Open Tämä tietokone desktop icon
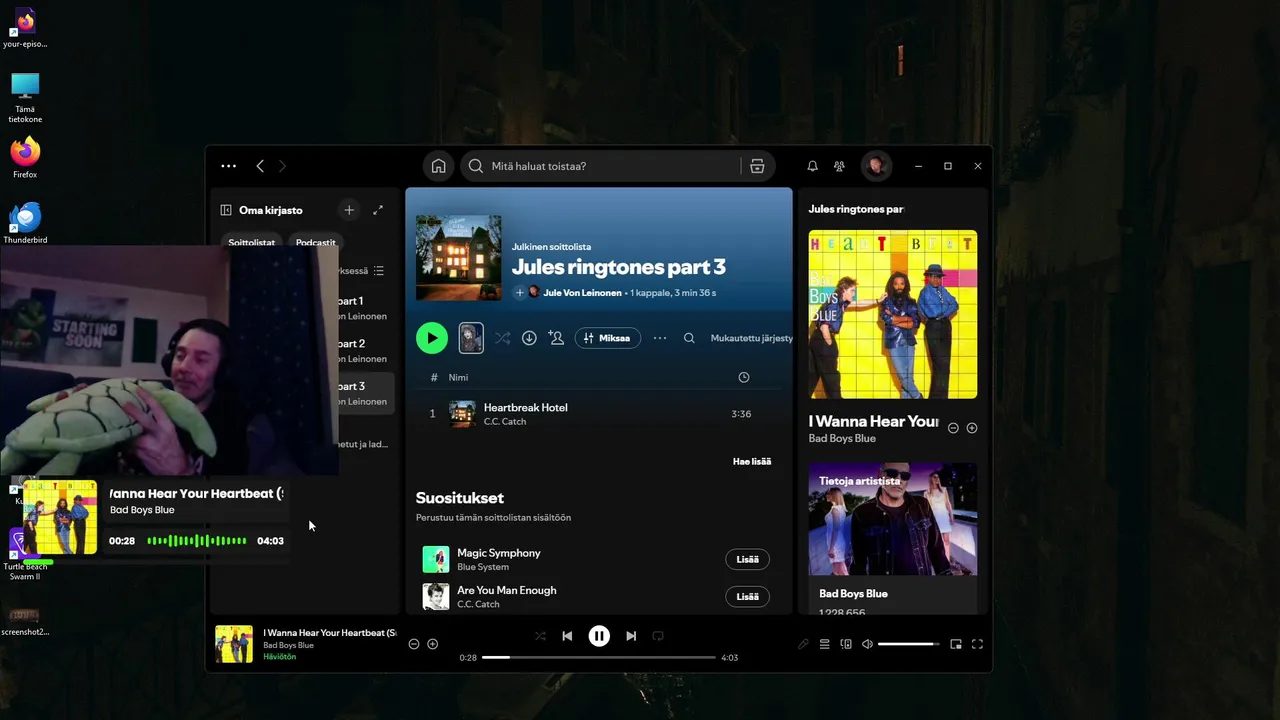 (x=25, y=98)
